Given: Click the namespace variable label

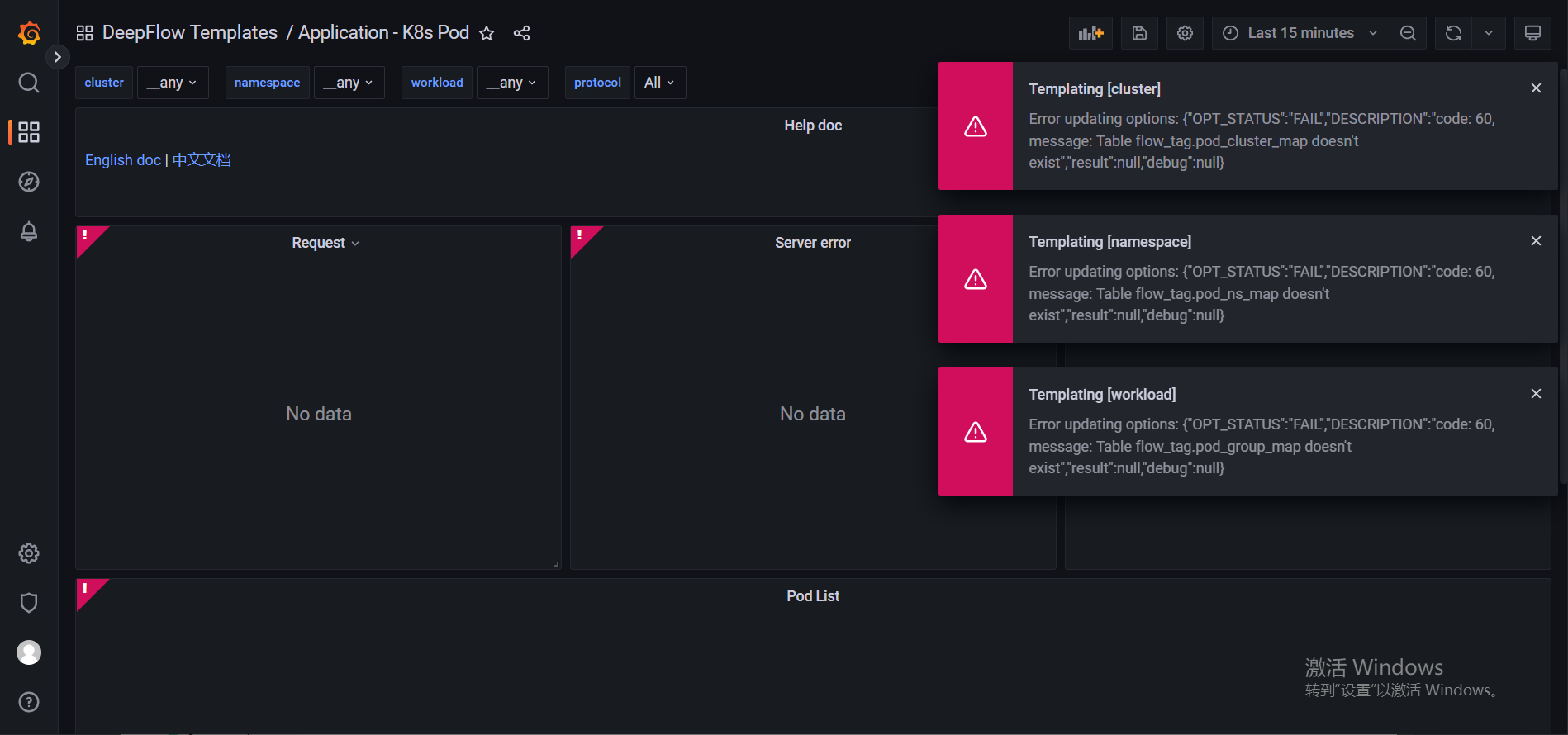Looking at the screenshot, I should point(268,83).
